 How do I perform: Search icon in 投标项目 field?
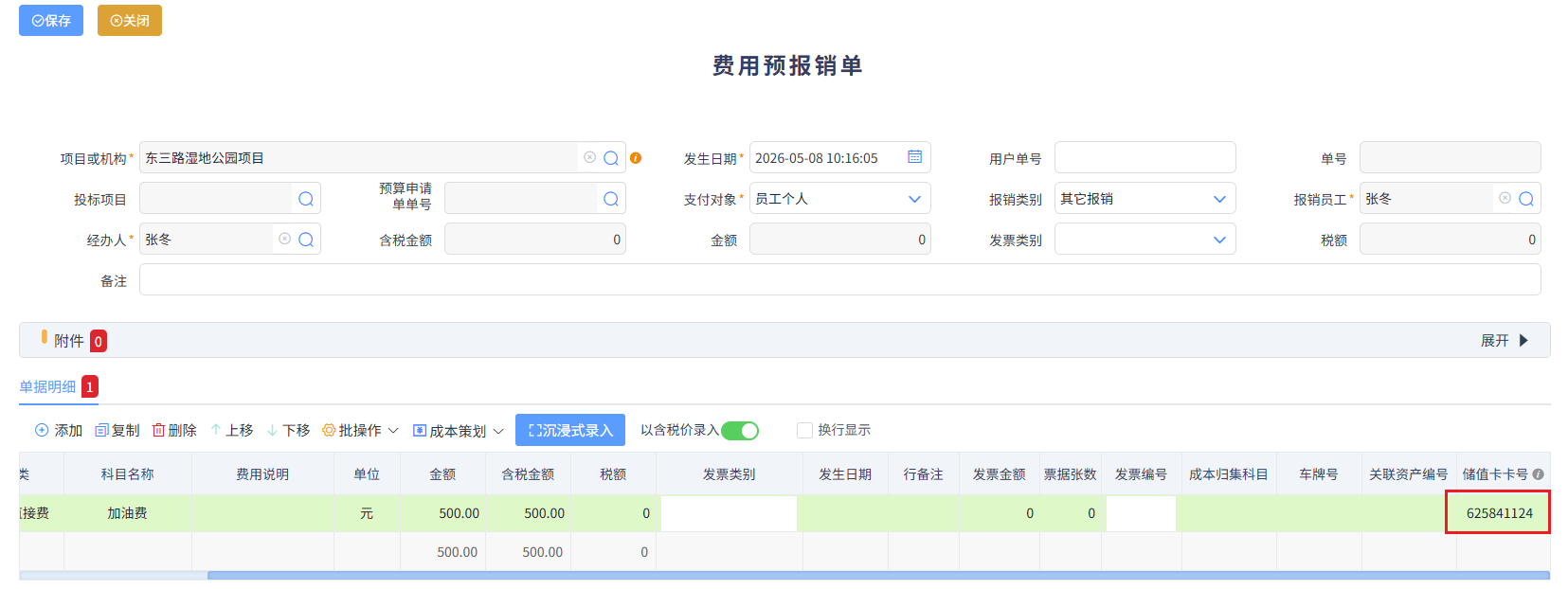pyautogui.click(x=306, y=199)
